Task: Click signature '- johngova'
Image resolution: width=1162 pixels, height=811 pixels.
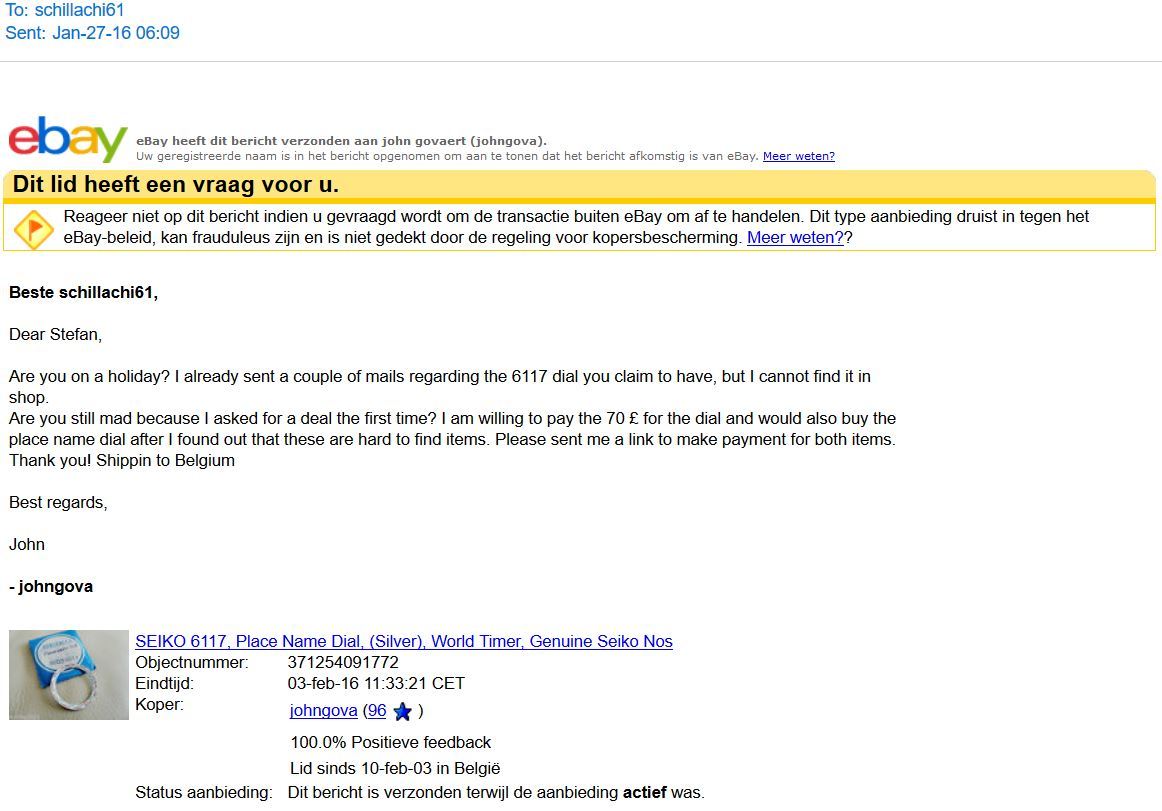Action: [x=51, y=587]
